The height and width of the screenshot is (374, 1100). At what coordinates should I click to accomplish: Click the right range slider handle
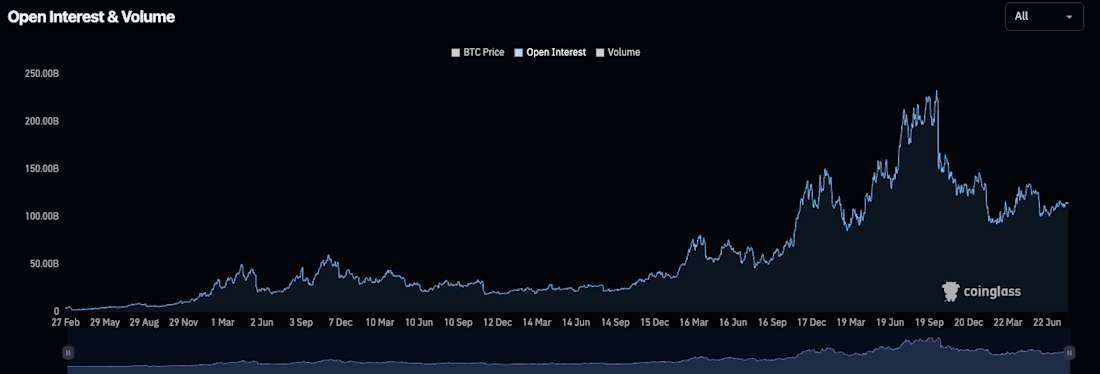[1070, 352]
